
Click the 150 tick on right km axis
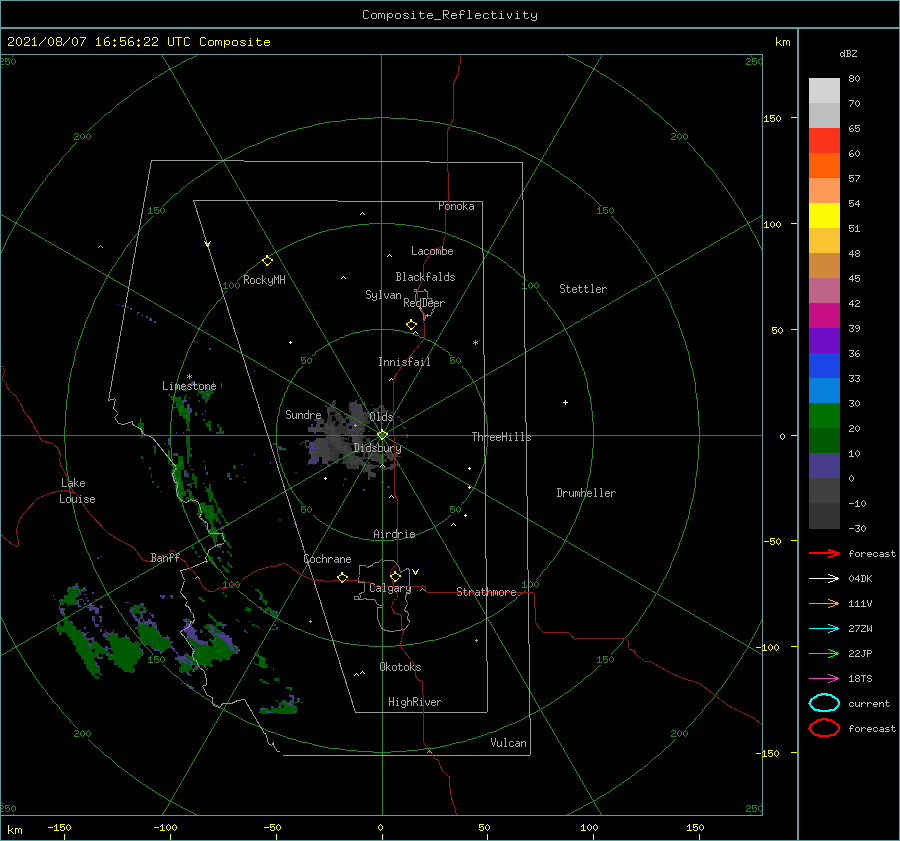tap(772, 118)
